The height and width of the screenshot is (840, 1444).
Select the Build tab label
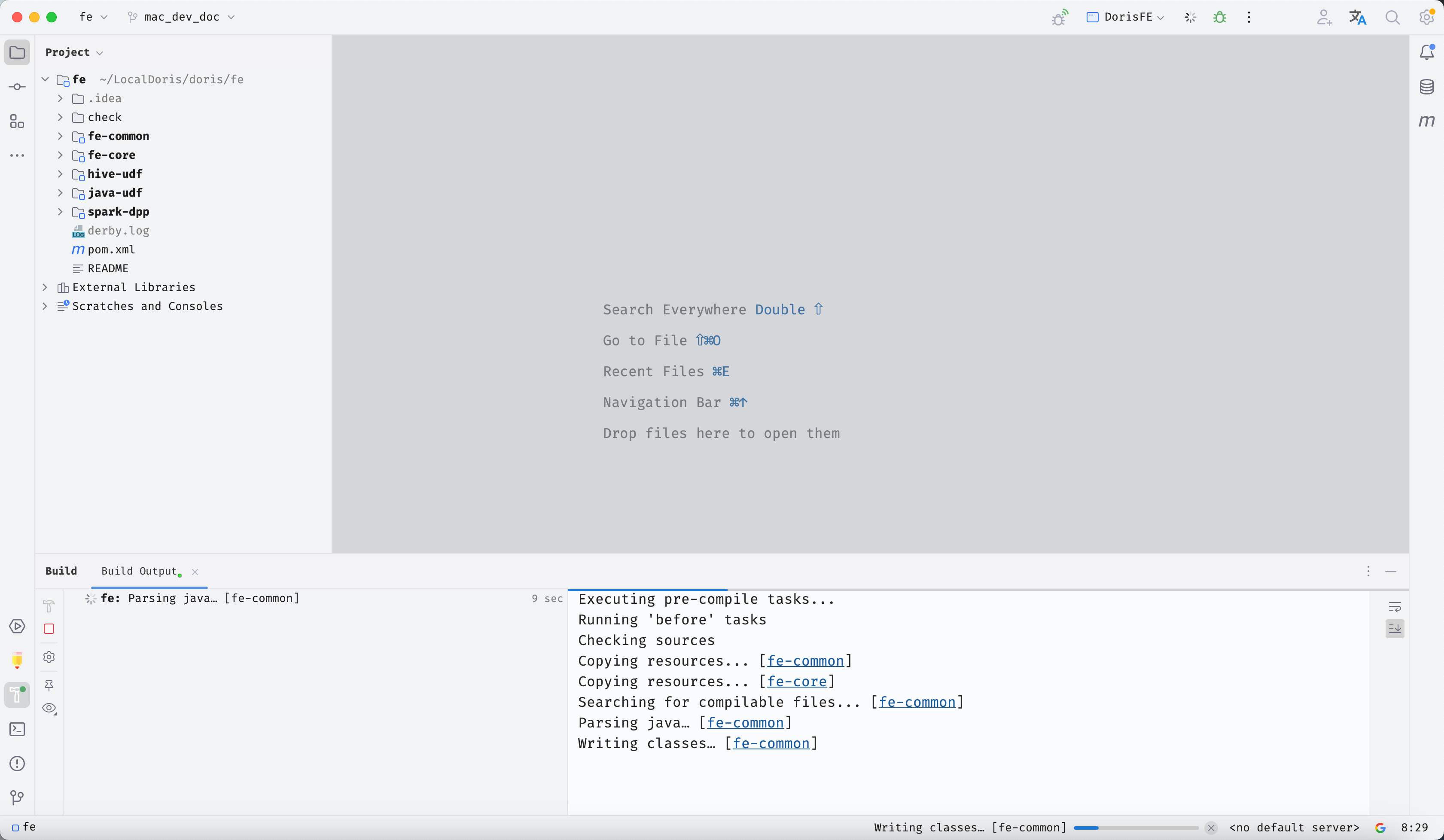[61, 571]
